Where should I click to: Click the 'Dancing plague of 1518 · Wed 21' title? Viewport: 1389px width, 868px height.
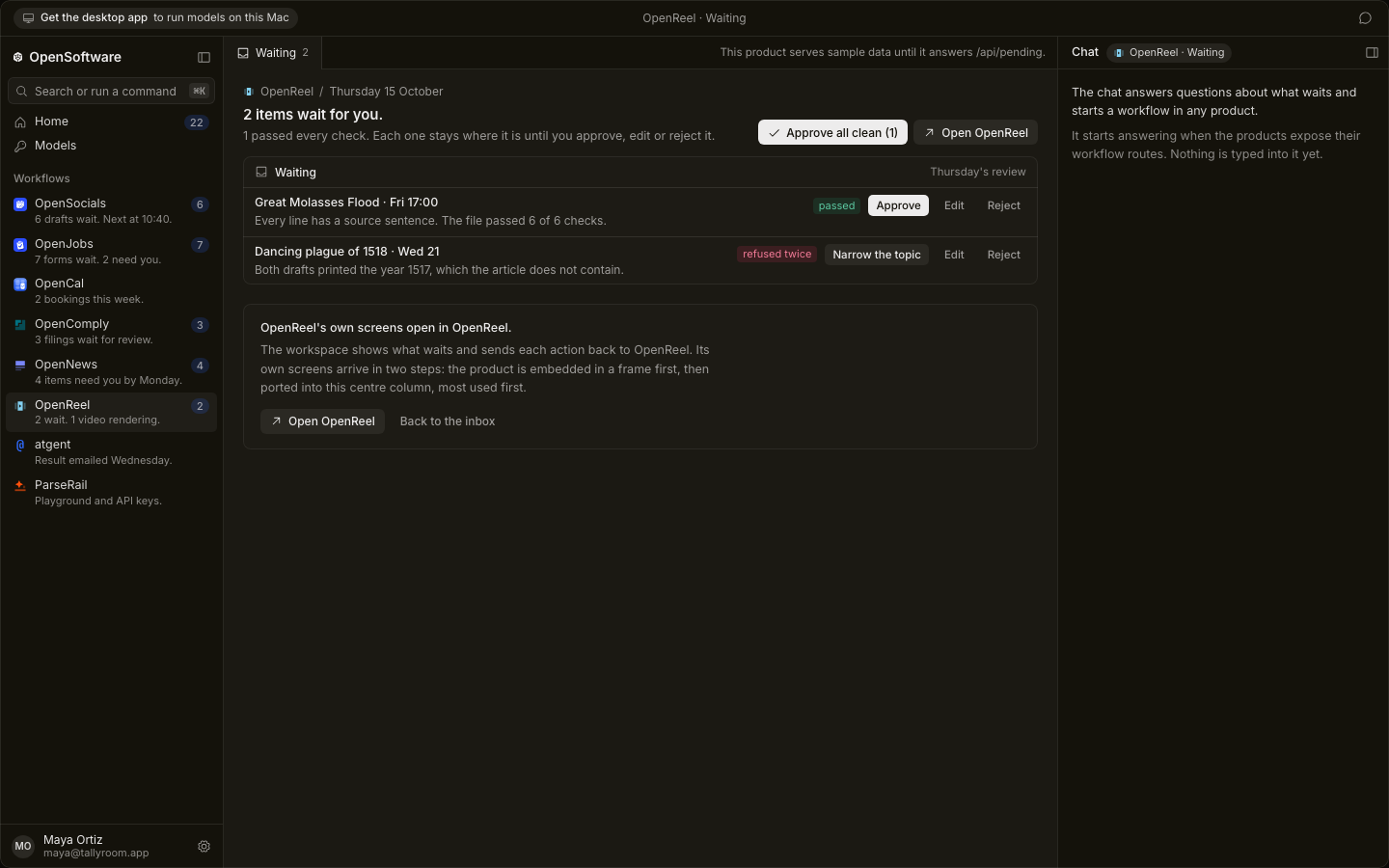tap(347, 252)
